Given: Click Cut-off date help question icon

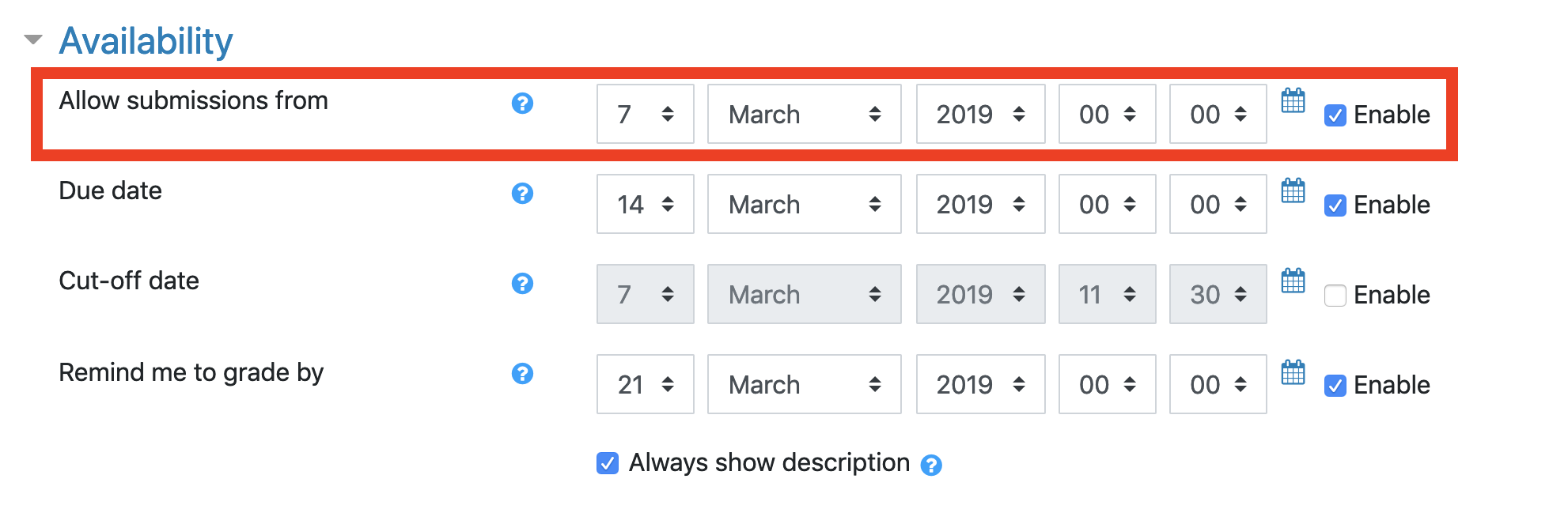Looking at the screenshot, I should 522,284.
